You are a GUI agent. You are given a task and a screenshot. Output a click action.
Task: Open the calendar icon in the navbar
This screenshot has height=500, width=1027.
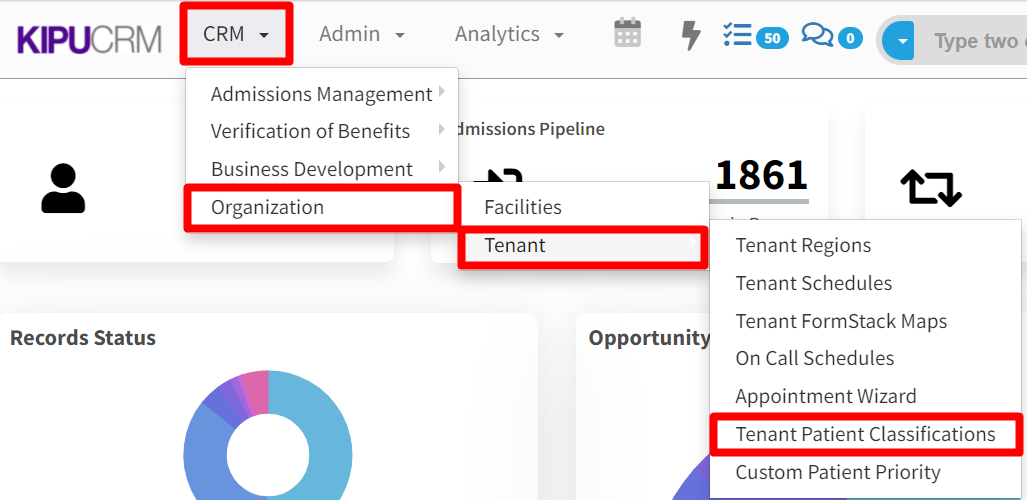pyautogui.click(x=627, y=33)
